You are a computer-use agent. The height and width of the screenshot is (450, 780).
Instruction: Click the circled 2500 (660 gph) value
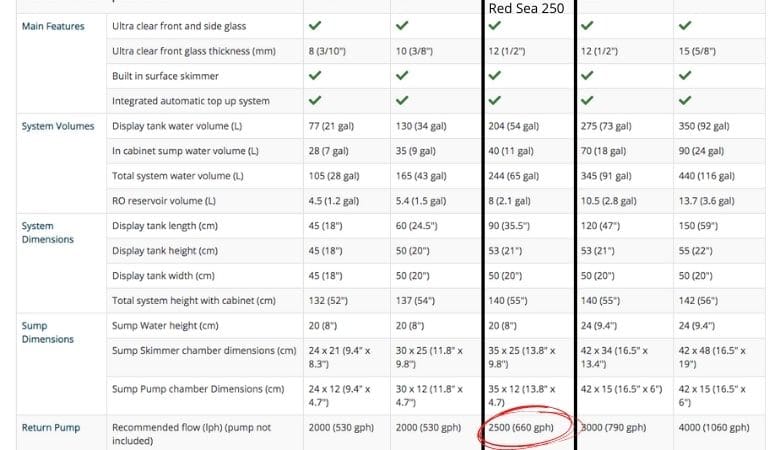tap(521, 427)
